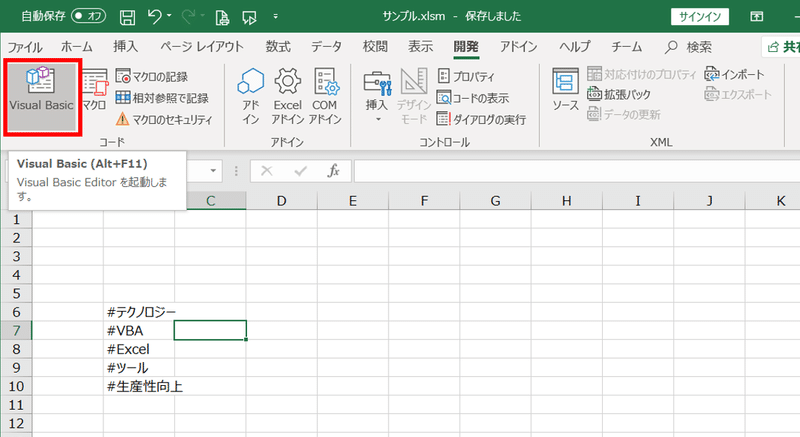Click cell containing #テクノロジー
The width and height of the screenshot is (800, 437).
[x=139, y=312]
